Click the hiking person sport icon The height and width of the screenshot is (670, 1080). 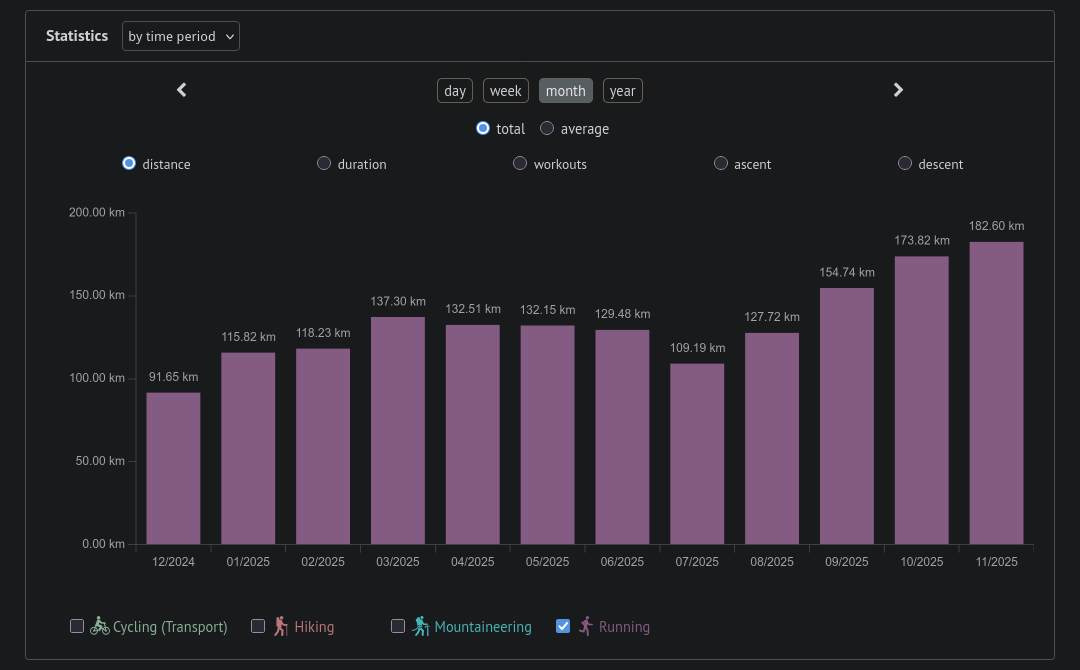tap(281, 626)
